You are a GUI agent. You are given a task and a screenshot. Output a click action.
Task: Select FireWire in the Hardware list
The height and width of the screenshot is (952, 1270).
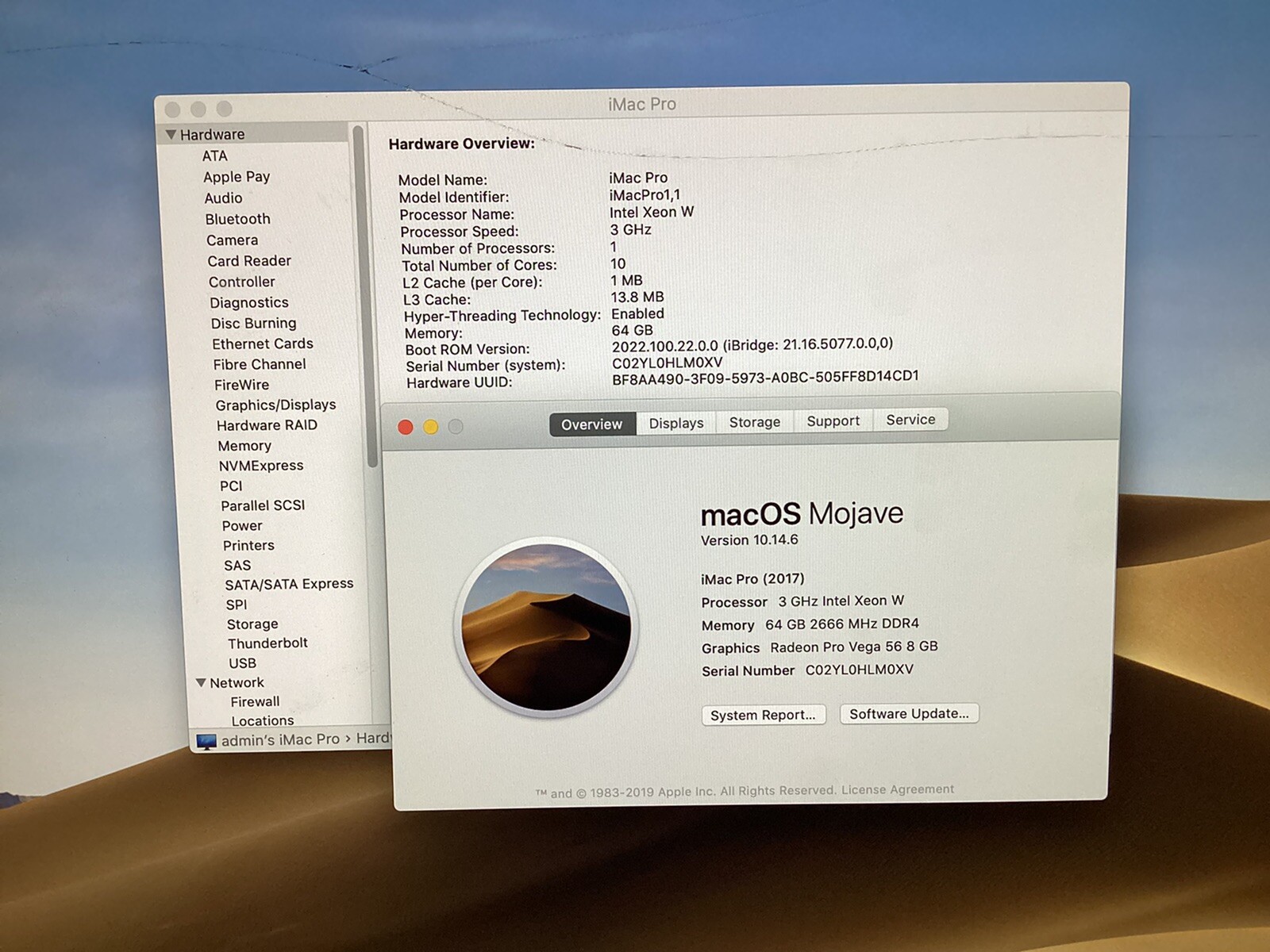coord(242,385)
